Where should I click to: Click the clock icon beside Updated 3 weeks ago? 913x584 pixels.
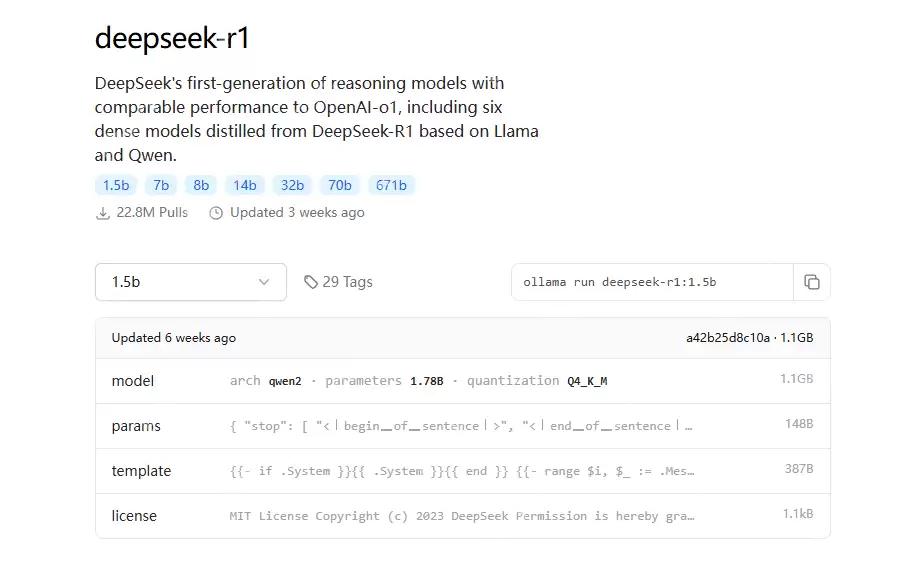click(216, 212)
